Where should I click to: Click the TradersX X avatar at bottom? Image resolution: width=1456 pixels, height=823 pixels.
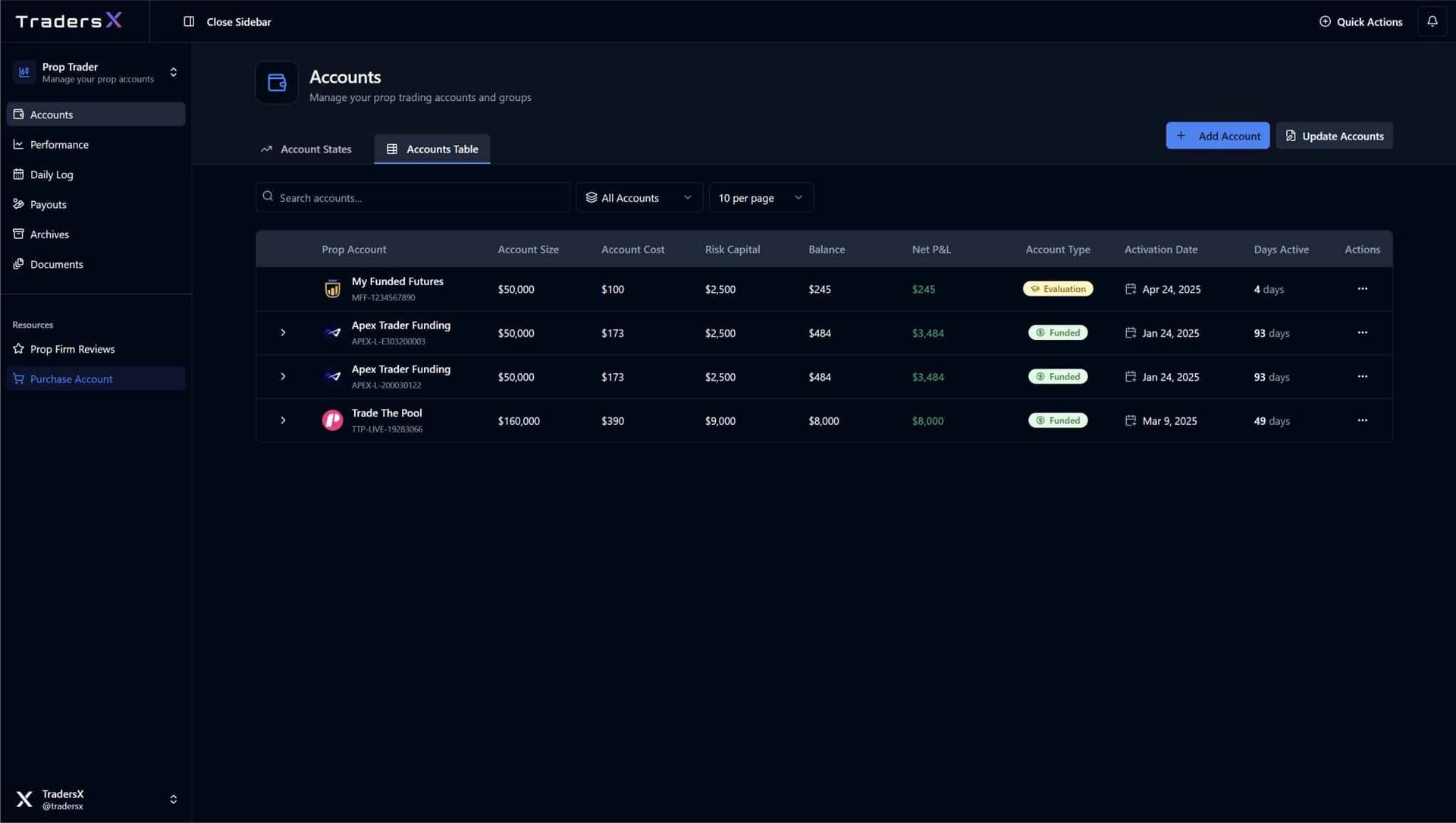(24, 799)
